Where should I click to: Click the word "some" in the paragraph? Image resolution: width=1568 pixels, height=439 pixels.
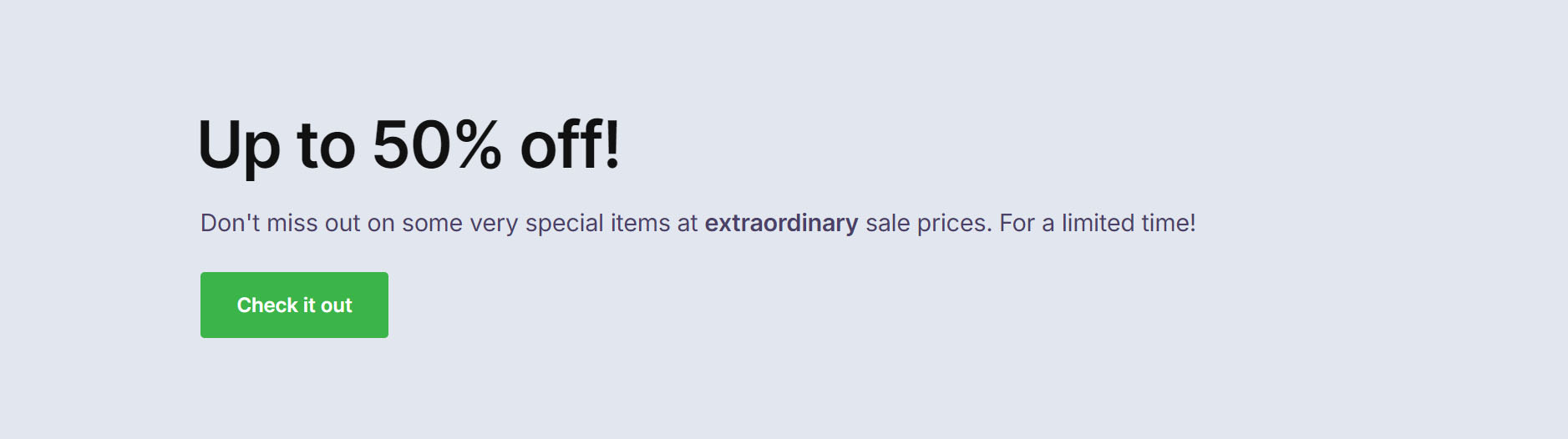[x=432, y=223]
